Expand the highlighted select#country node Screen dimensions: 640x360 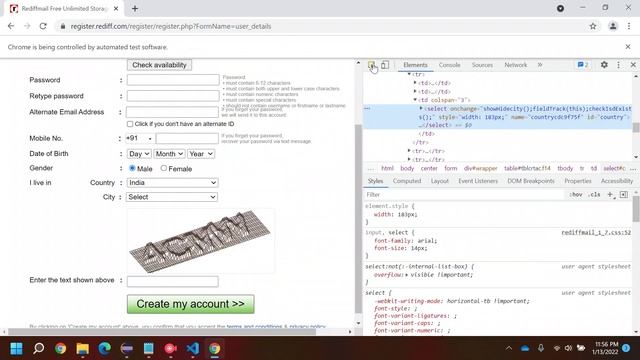point(421,109)
